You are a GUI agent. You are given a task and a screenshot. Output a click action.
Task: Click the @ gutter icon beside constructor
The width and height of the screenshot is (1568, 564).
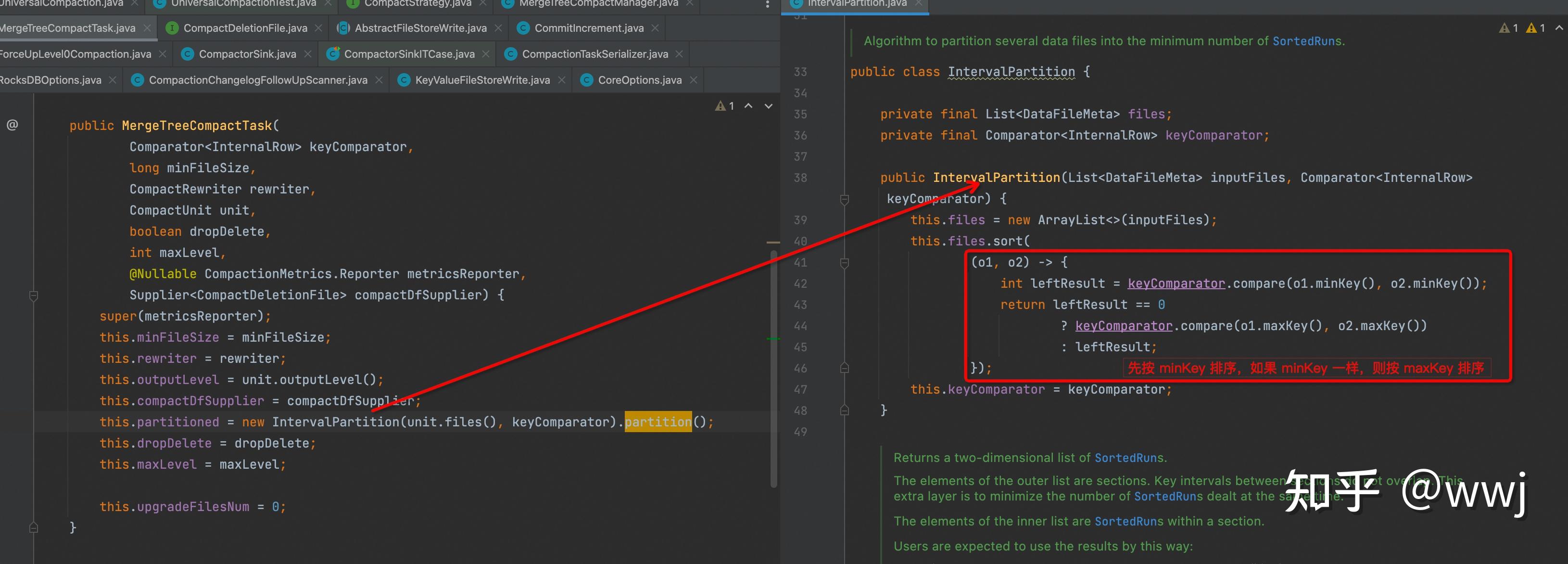pyautogui.click(x=12, y=125)
